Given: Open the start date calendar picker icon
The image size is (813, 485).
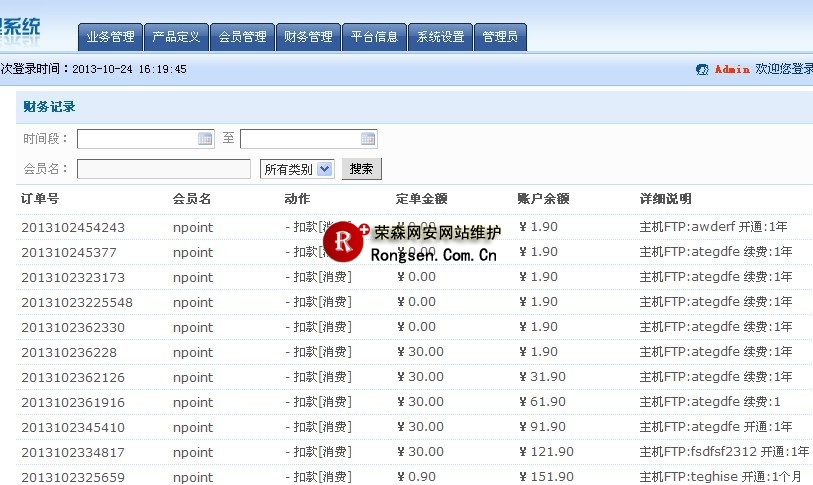Looking at the screenshot, I should pos(205,139).
